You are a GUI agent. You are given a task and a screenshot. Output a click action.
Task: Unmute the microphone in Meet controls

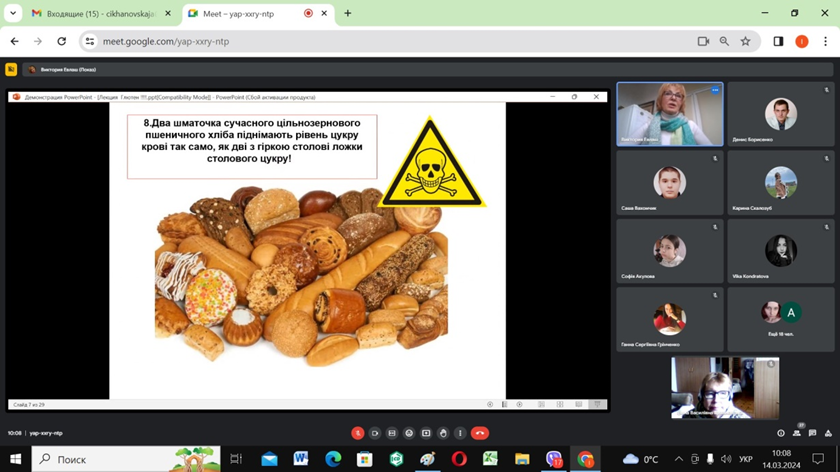[357, 433]
